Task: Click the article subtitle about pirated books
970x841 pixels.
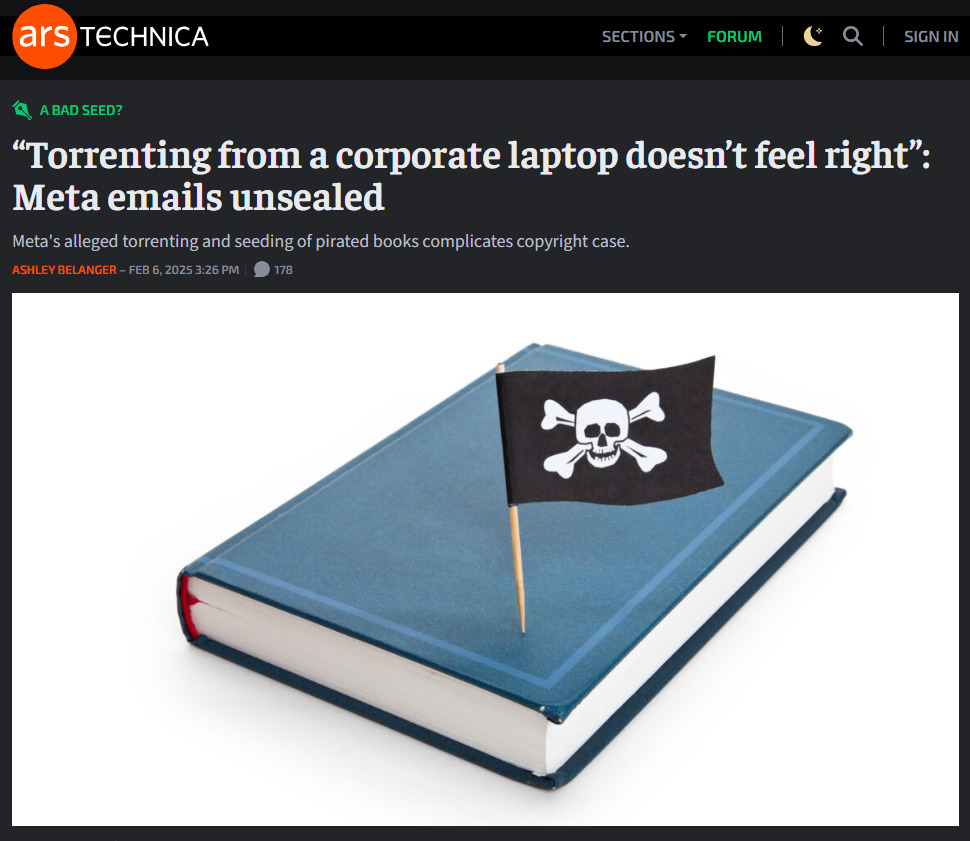Action: coord(320,241)
